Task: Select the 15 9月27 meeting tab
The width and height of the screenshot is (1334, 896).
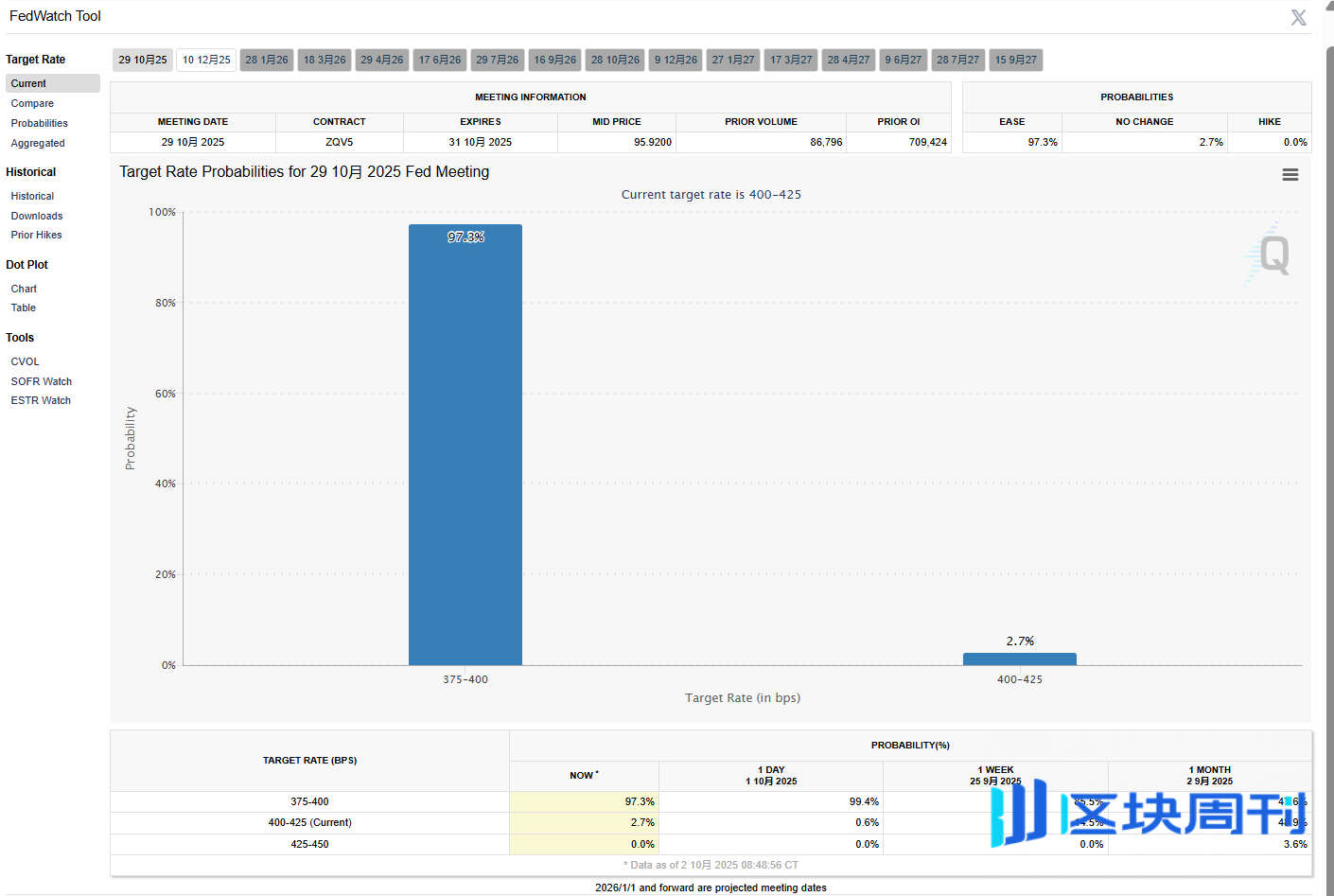Action: click(1015, 60)
